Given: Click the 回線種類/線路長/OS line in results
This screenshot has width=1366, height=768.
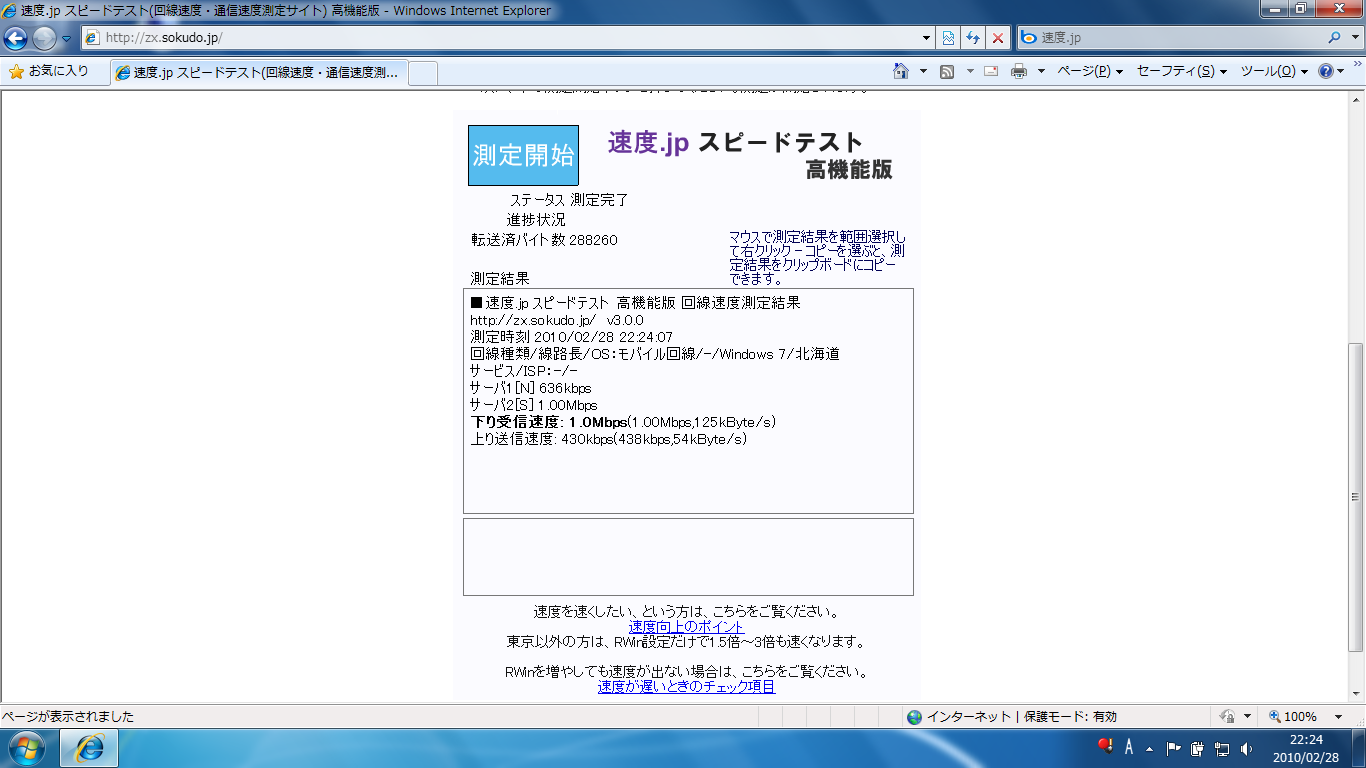Looking at the screenshot, I should [x=655, y=354].
